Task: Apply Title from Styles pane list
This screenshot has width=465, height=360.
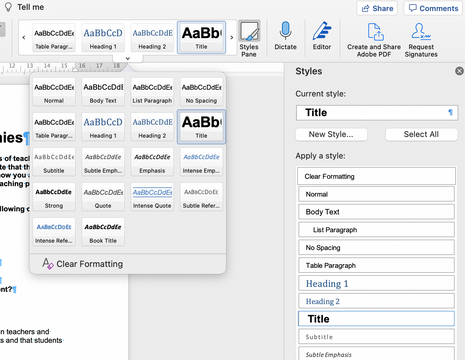Action: tap(376, 319)
